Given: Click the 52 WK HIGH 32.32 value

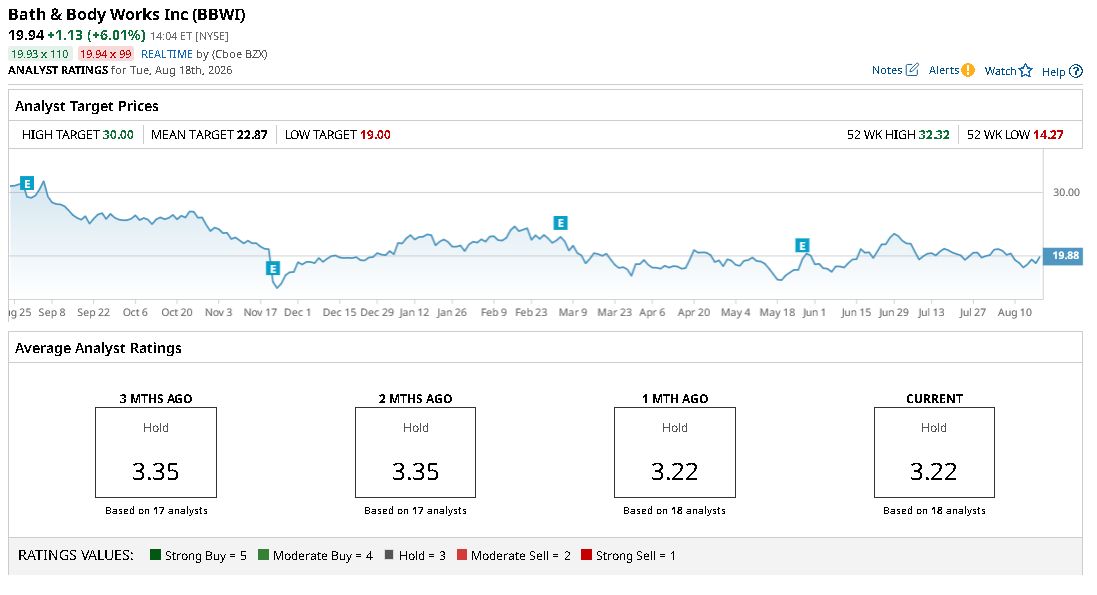Looking at the screenshot, I should [934, 134].
